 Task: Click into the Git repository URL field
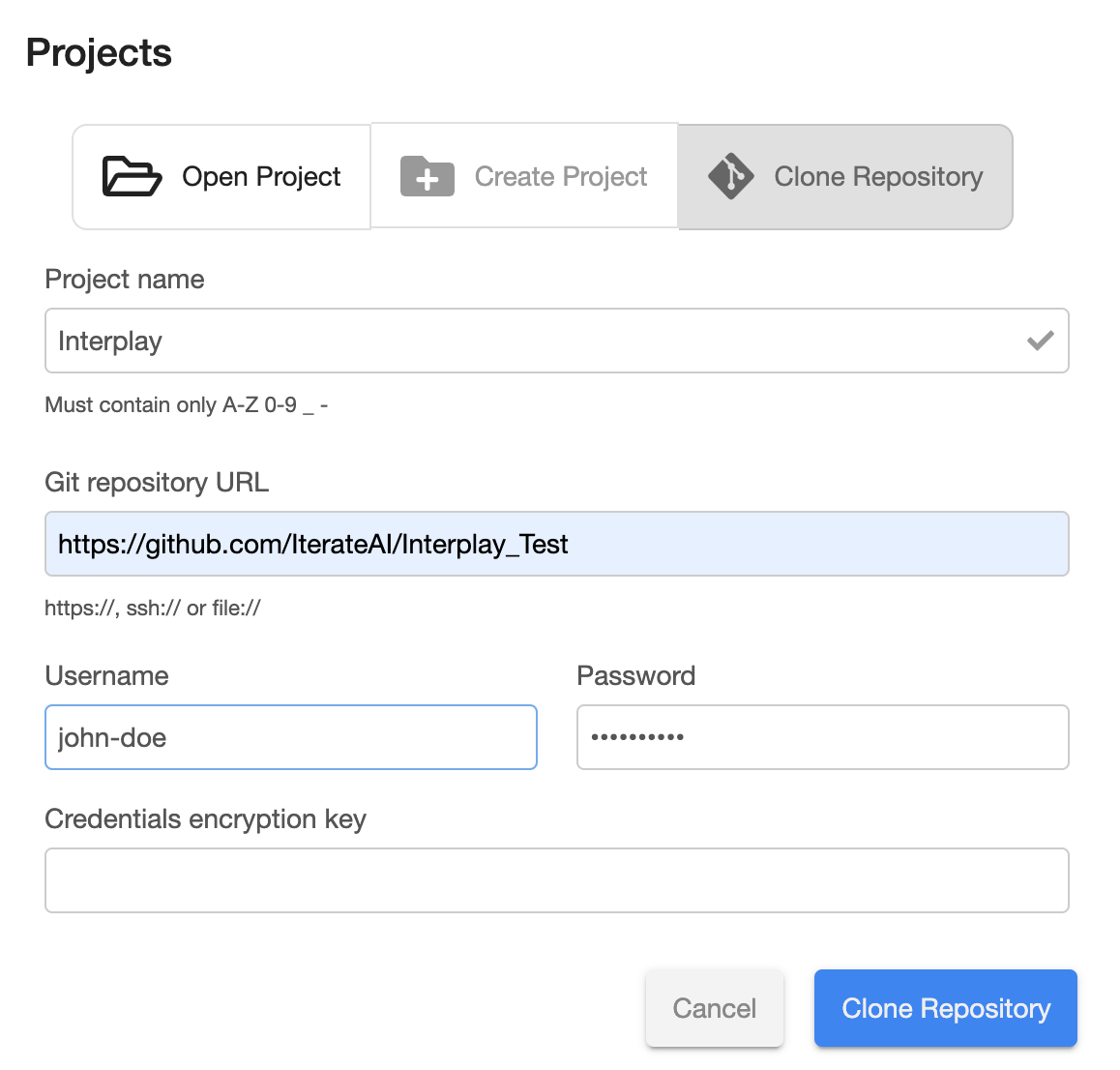coord(556,544)
